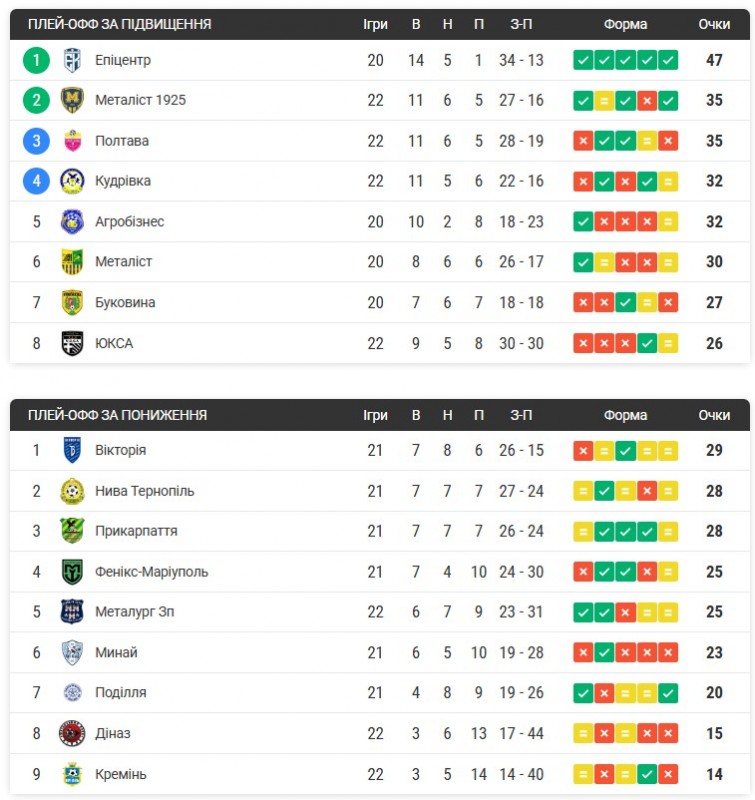
Task: Click Металіст 1925 red loss form marker
Action: (646, 101)
